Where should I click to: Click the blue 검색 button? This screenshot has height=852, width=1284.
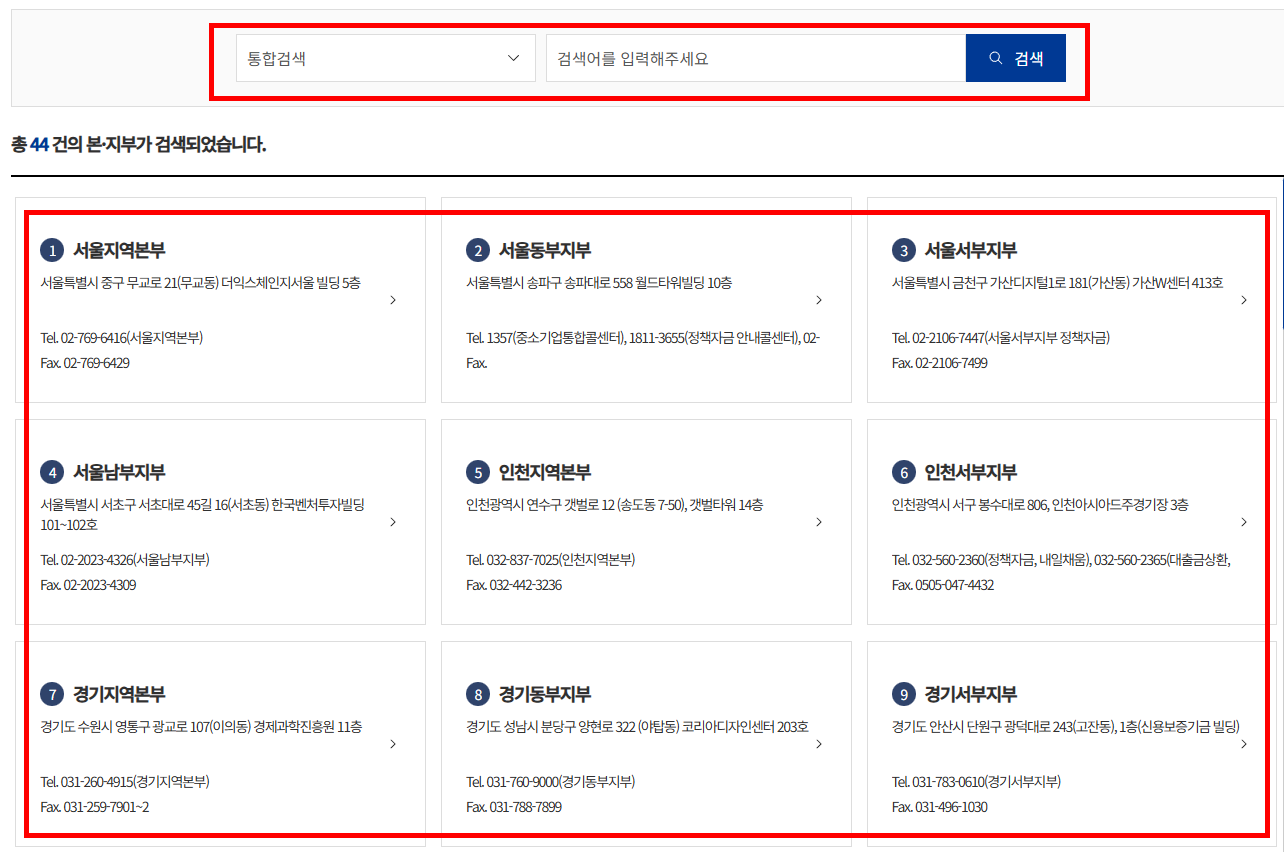(x=1016, y=58)
